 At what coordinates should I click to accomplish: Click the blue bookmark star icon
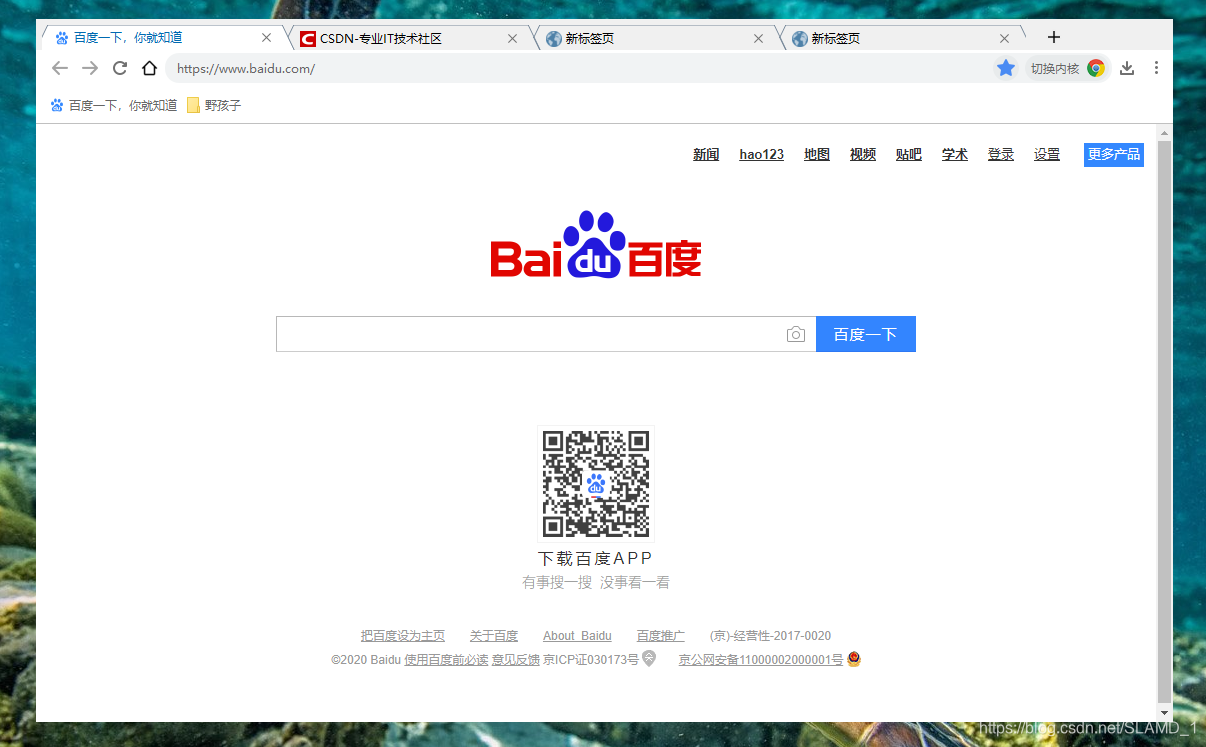pyautogui.click(x=1006, y=68)
